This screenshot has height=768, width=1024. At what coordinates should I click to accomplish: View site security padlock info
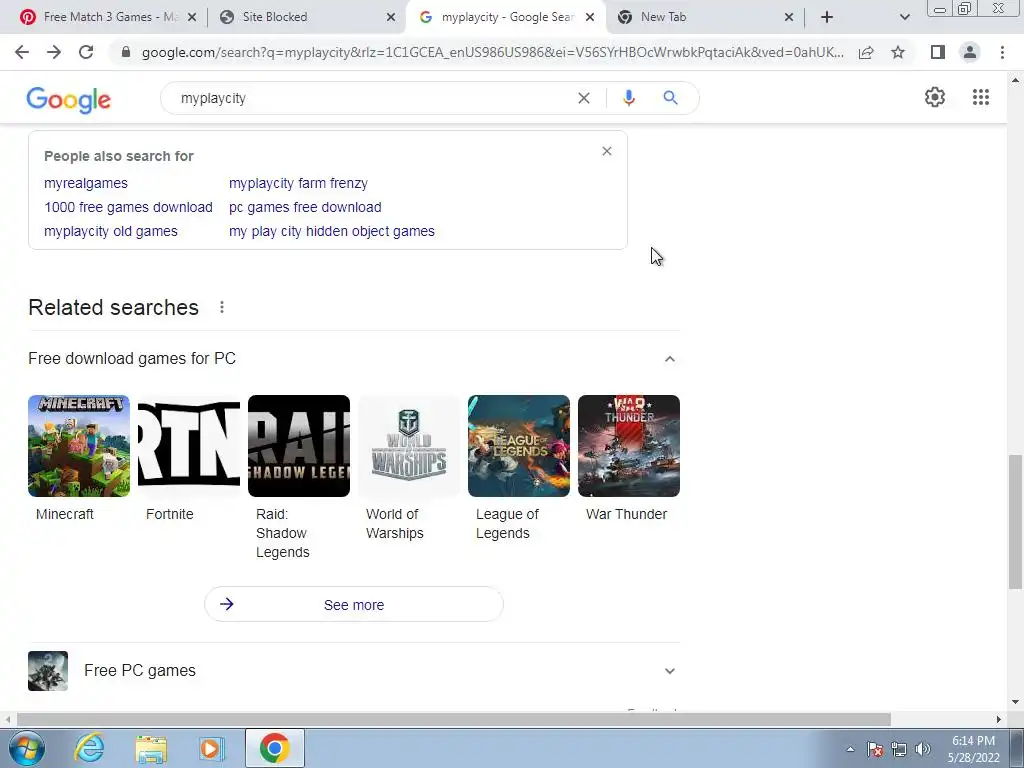click(x=126, y=52)
